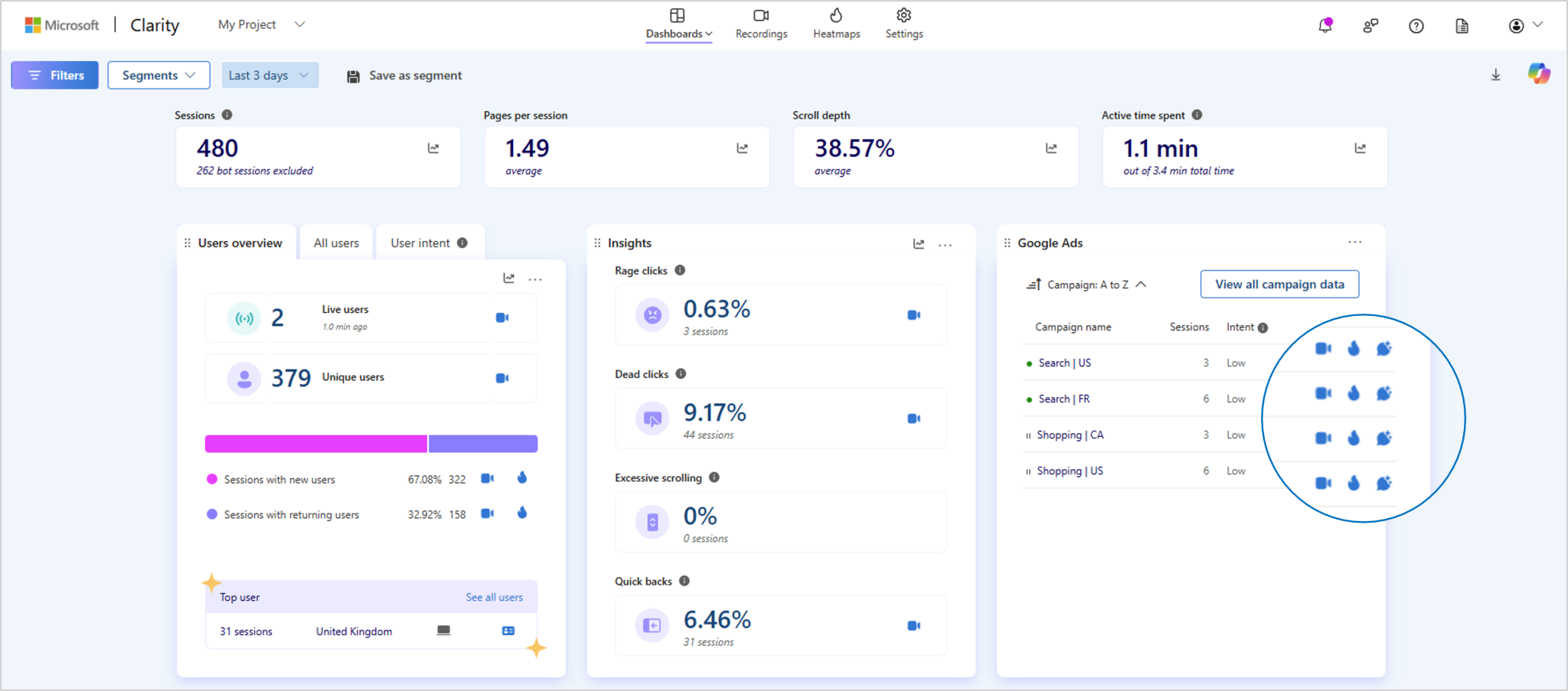Open heatmap for returning users sessions
The image size is (1568, 691).
[x=522, y=513]
